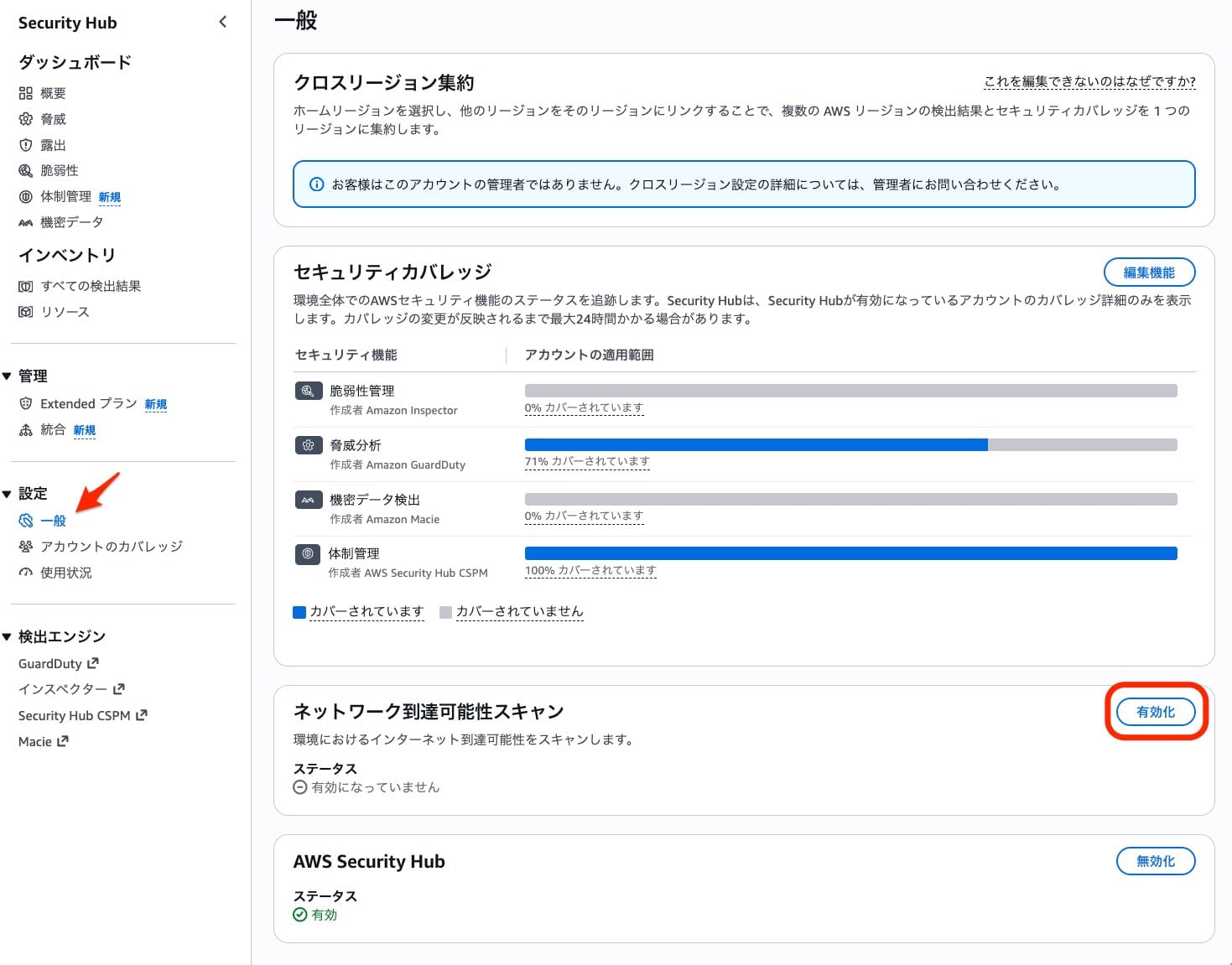
Task: Click 無効化 for AWS Security Hub
Action: pos(1156,861)
